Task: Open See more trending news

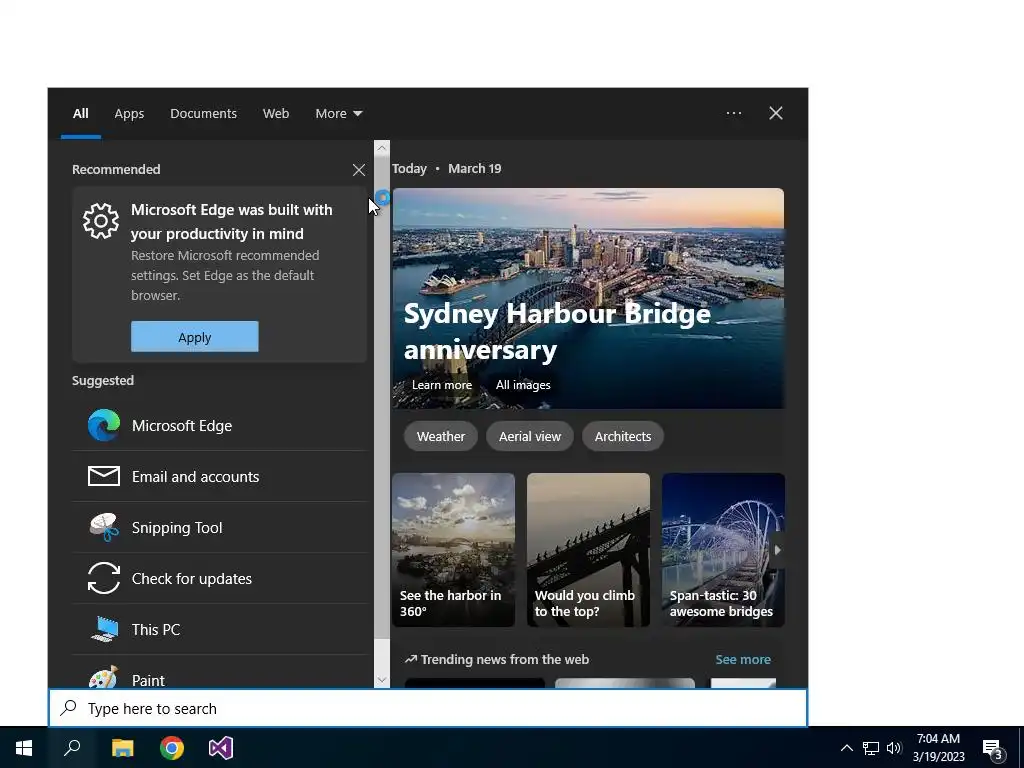Action: 743,660
